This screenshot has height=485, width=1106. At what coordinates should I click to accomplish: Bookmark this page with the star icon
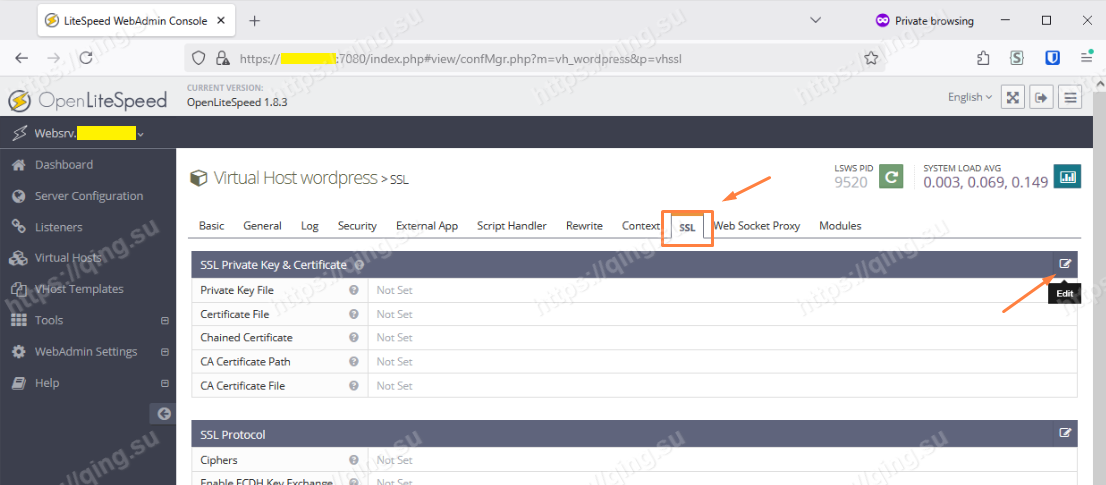pos(871,59)
